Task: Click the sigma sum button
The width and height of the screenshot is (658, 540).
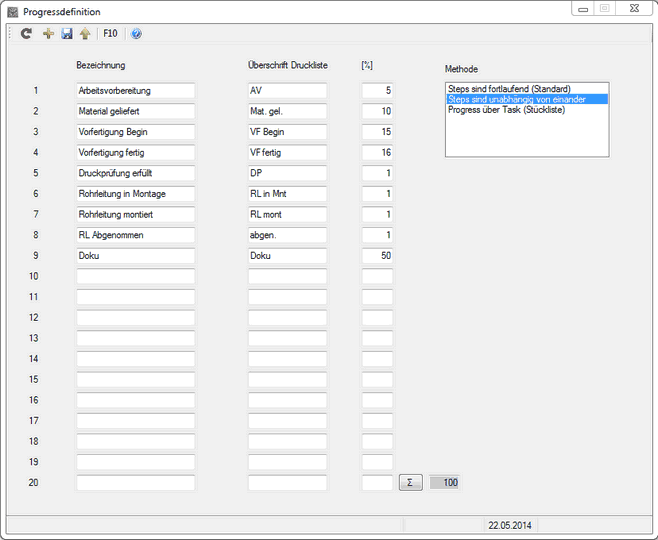Action: point(410,483)
